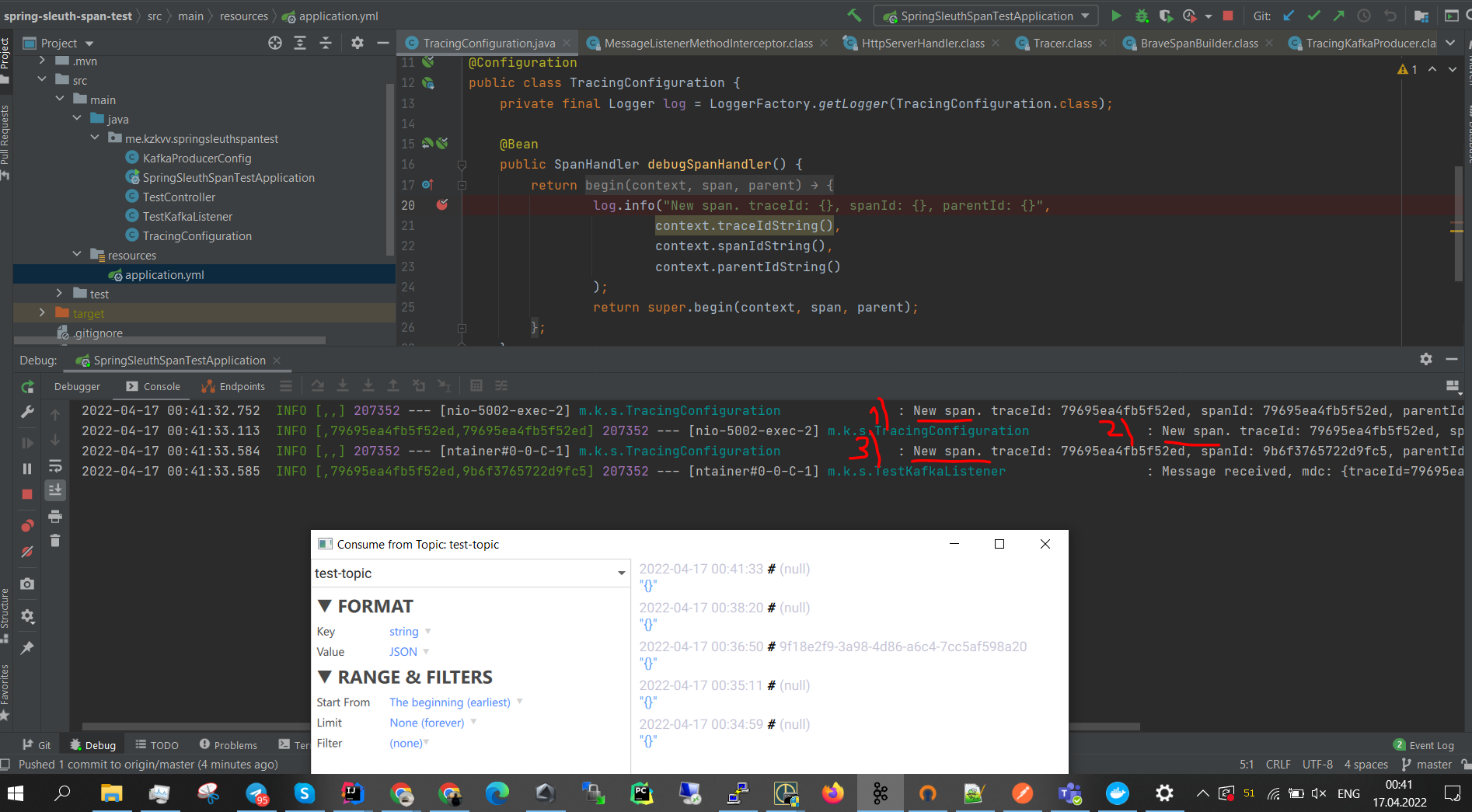Click the Git commit checkmark icon
This screenshot has width=1472, height=812.
[1313, 16]
